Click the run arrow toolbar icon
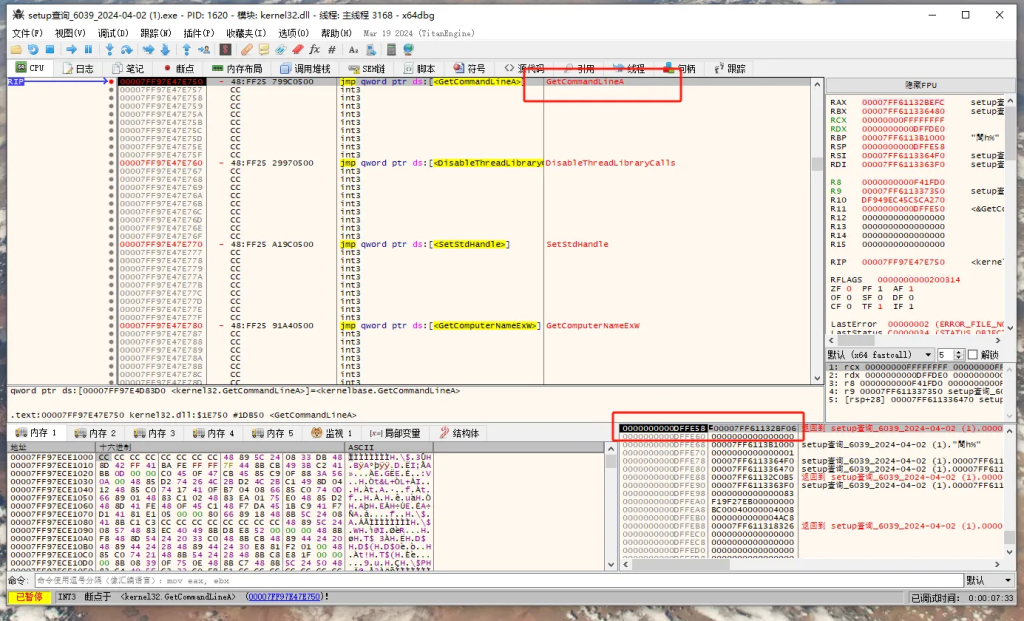Image resolution: width=1024 pixels, height=621 pixels. coord(72,49)
